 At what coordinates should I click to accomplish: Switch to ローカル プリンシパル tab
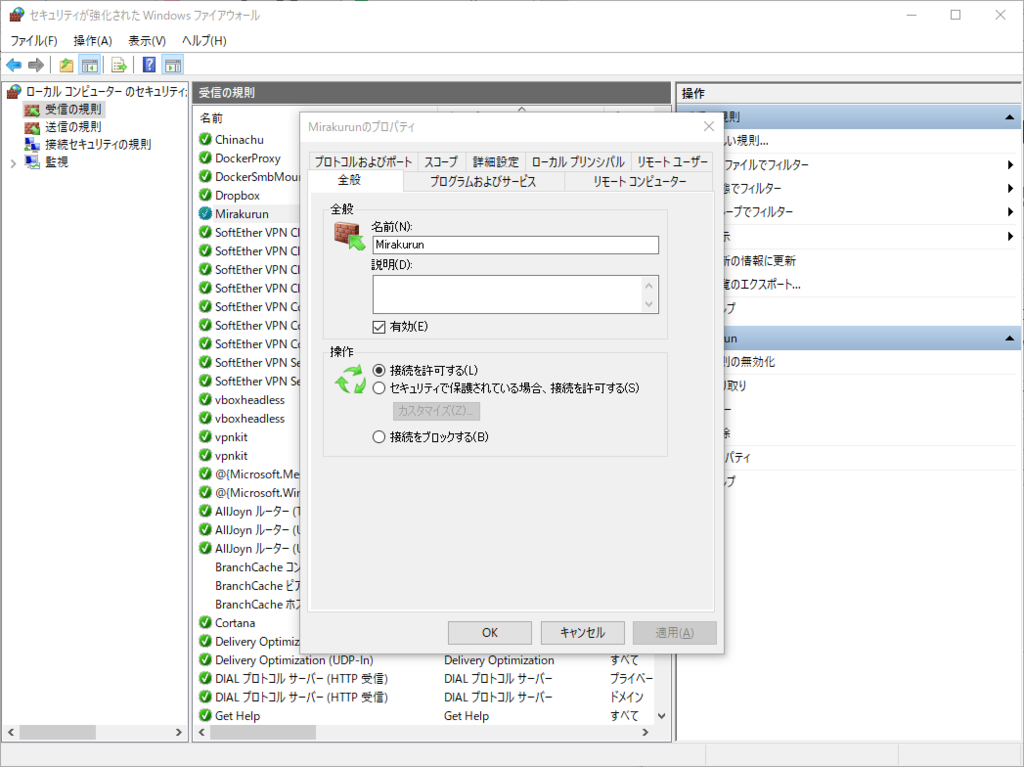tap(578, 162)
